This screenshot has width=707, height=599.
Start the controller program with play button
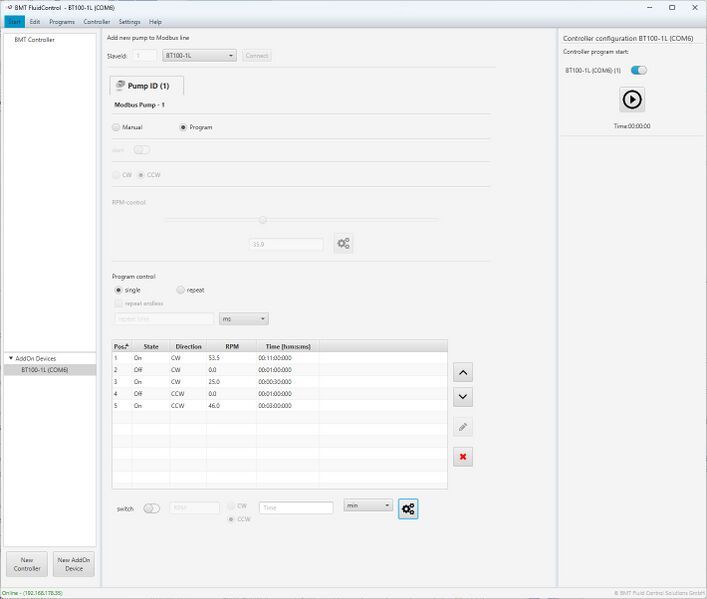tap(632, 99)
